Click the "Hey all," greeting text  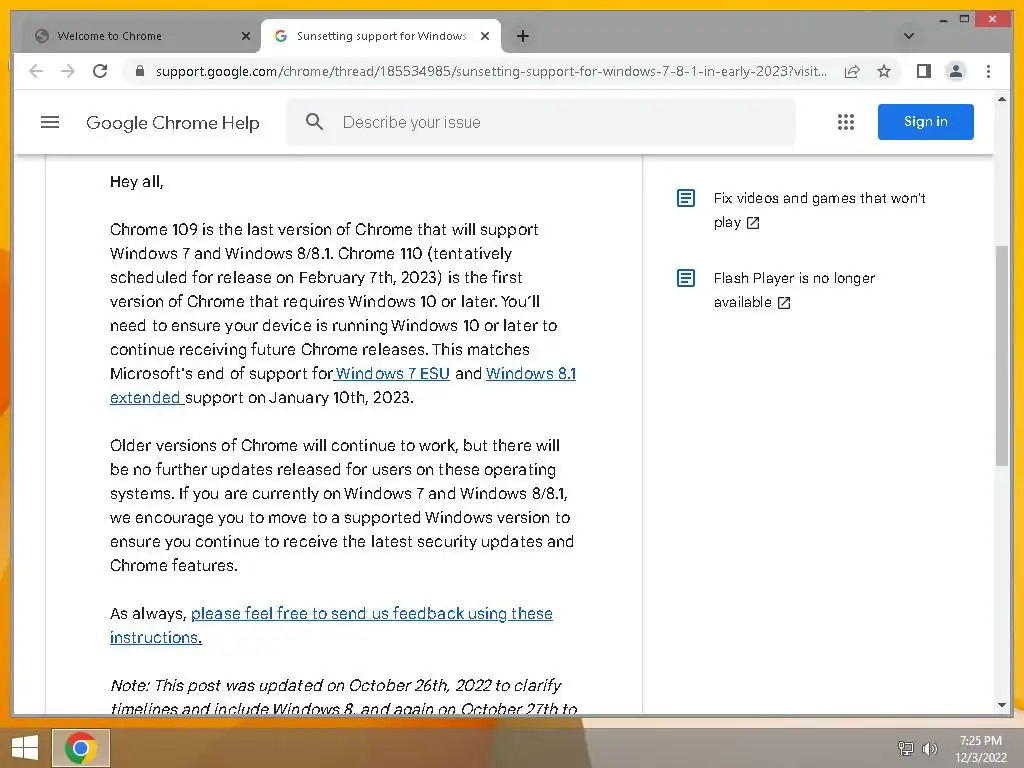coord(136,182)
